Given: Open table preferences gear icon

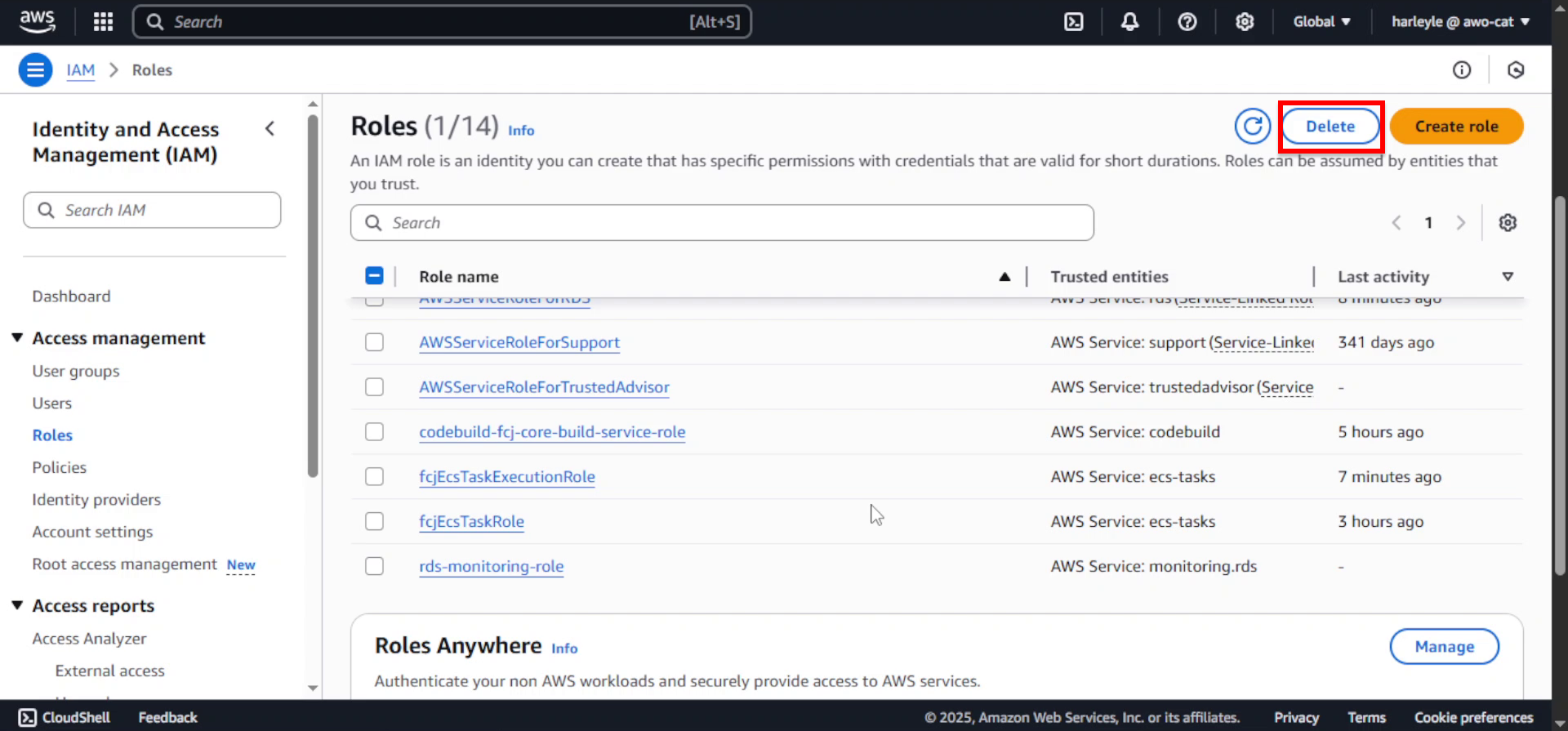Looking at the screenshot, I should (1508, 223).
